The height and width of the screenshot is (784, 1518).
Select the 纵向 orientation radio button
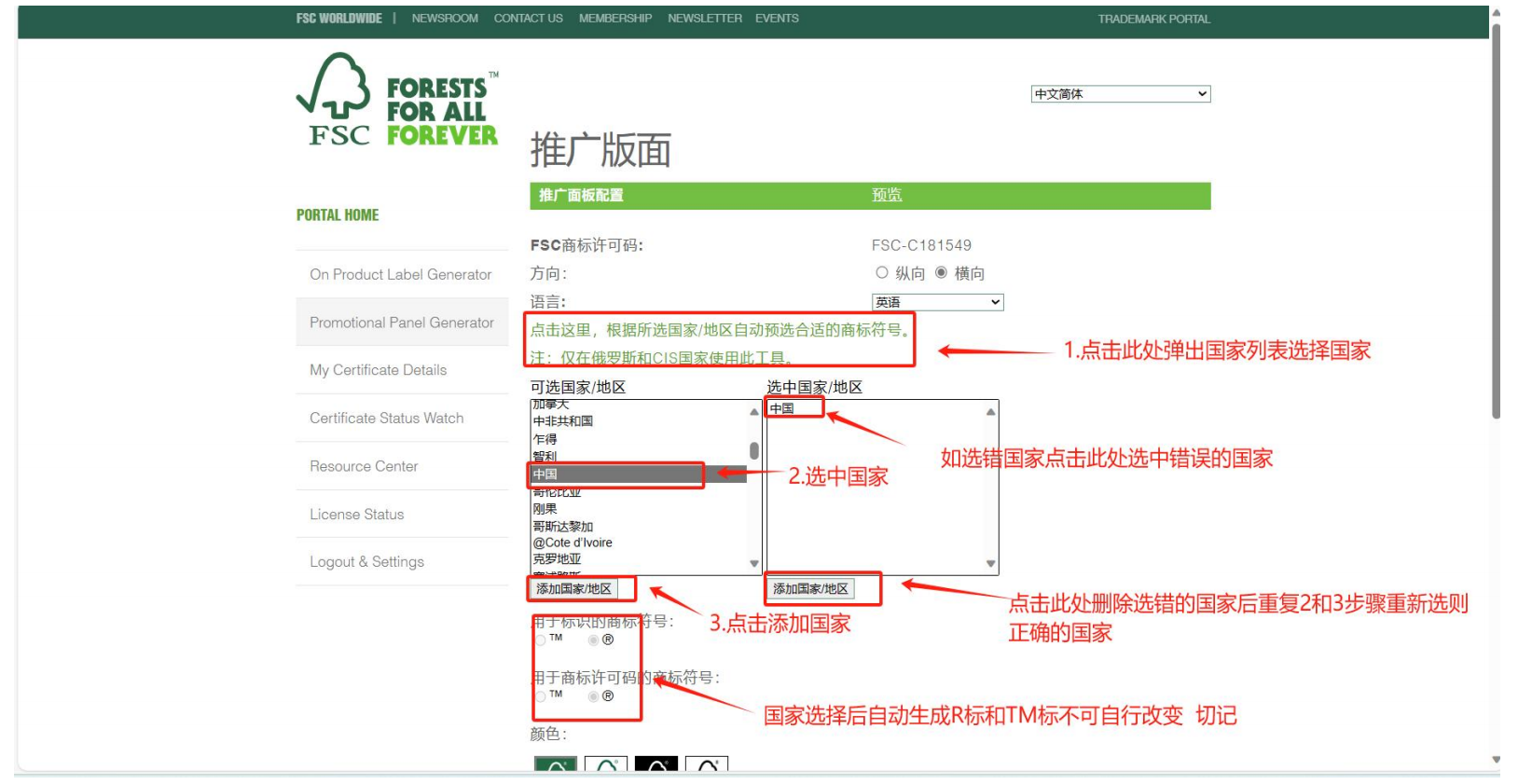click(x=881, y=272)
